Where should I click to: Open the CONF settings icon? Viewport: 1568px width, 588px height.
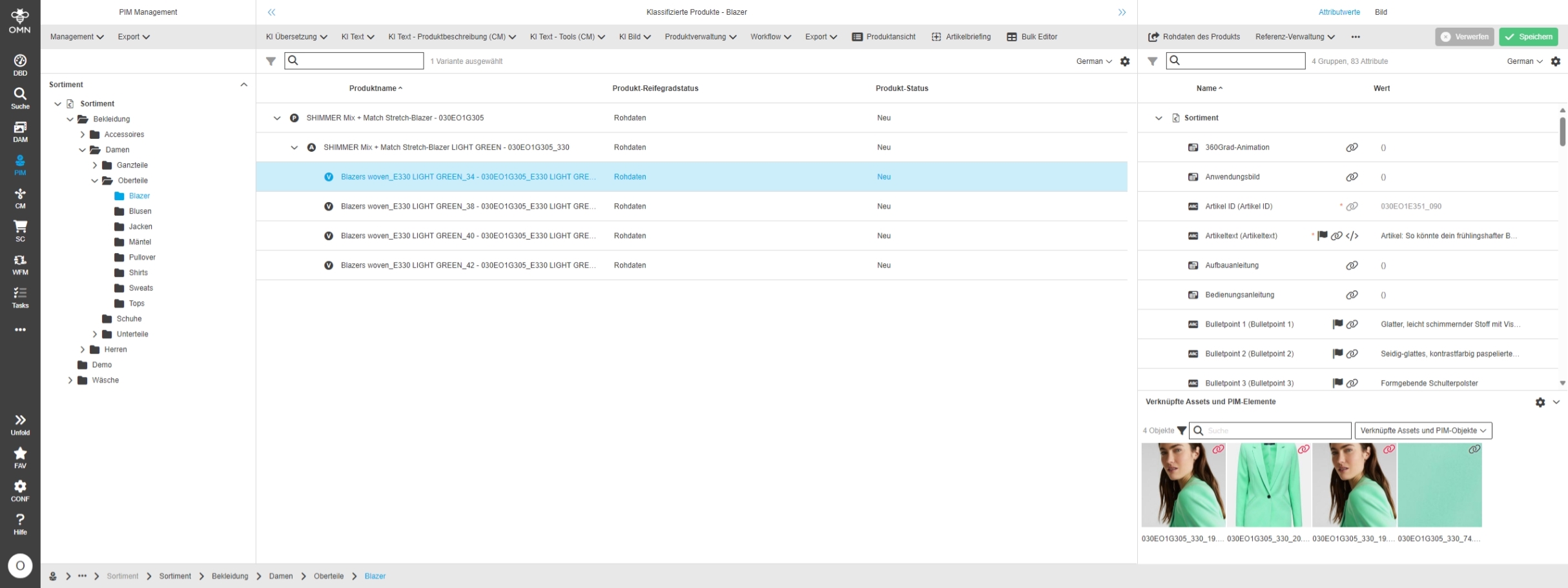[x=20, y=490]
